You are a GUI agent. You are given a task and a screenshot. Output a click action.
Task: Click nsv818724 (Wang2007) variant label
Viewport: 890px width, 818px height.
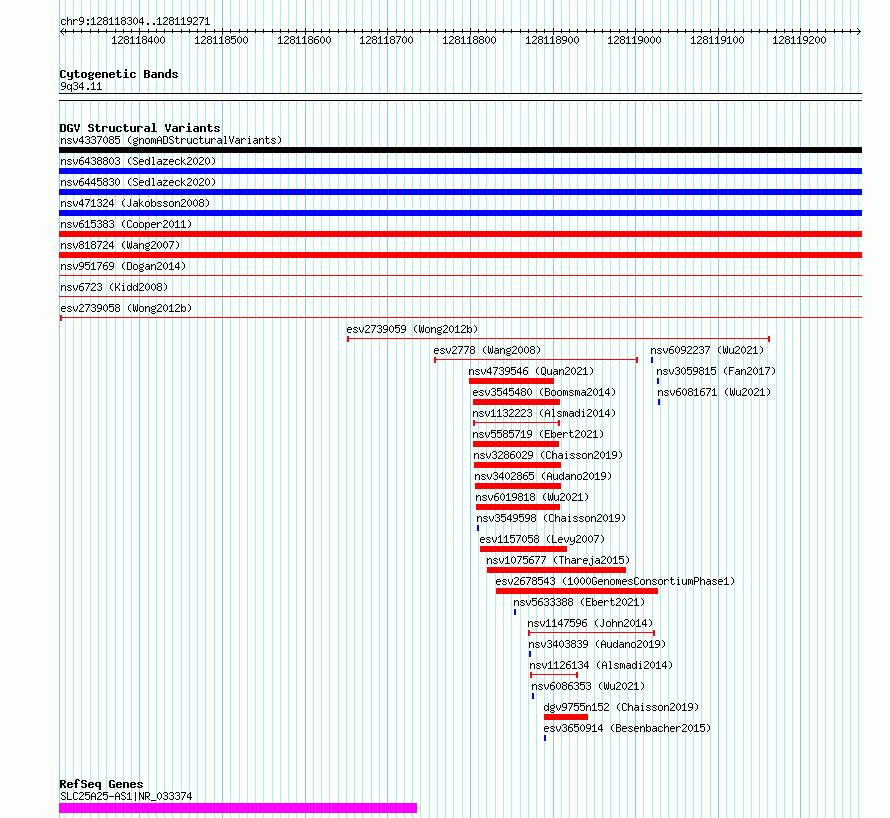pos(120,245)
